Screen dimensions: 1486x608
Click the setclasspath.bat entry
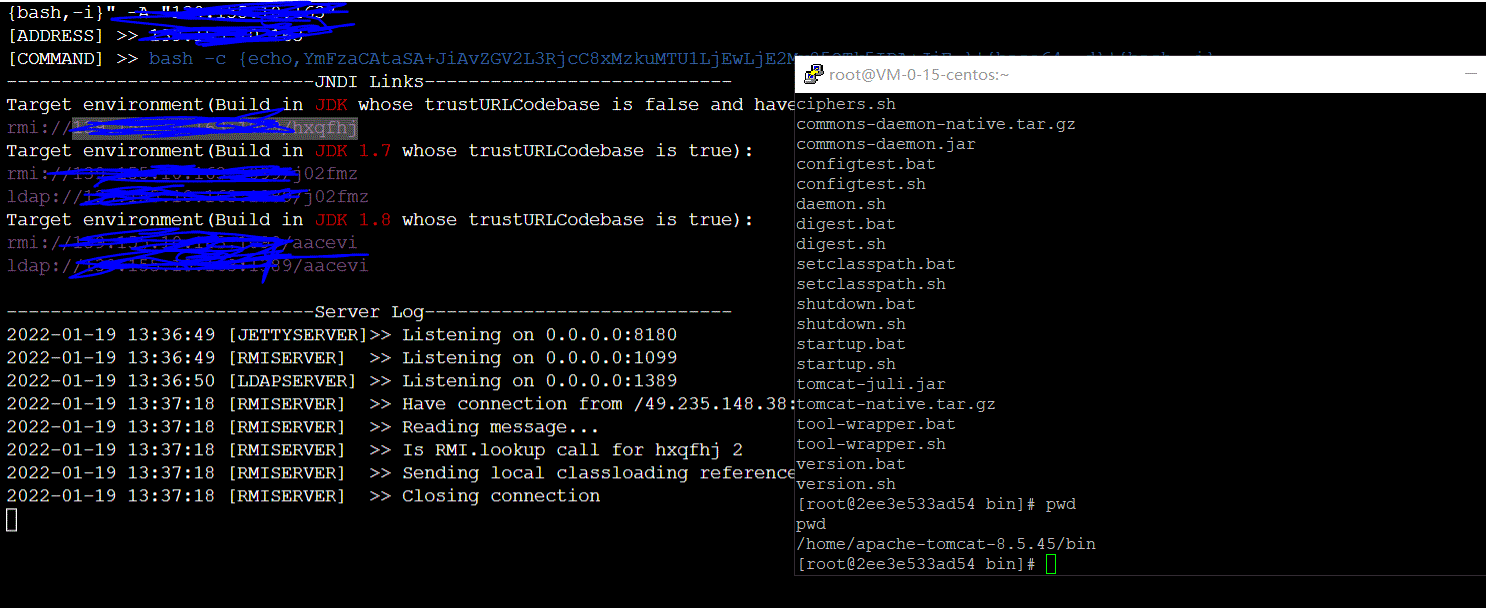pyautogui.click(x=876, y=264)
